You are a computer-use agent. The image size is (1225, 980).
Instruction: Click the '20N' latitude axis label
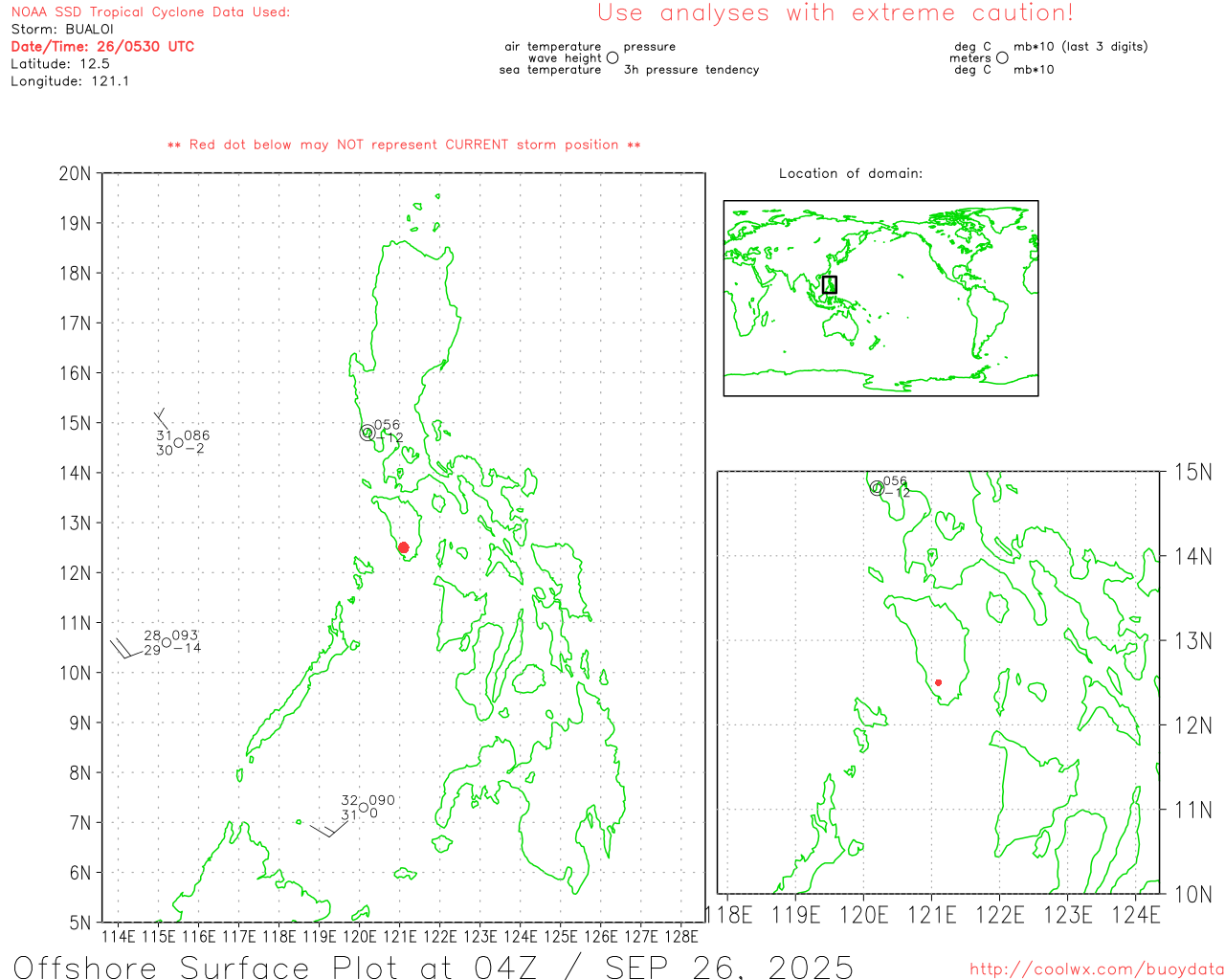[75, 173]
